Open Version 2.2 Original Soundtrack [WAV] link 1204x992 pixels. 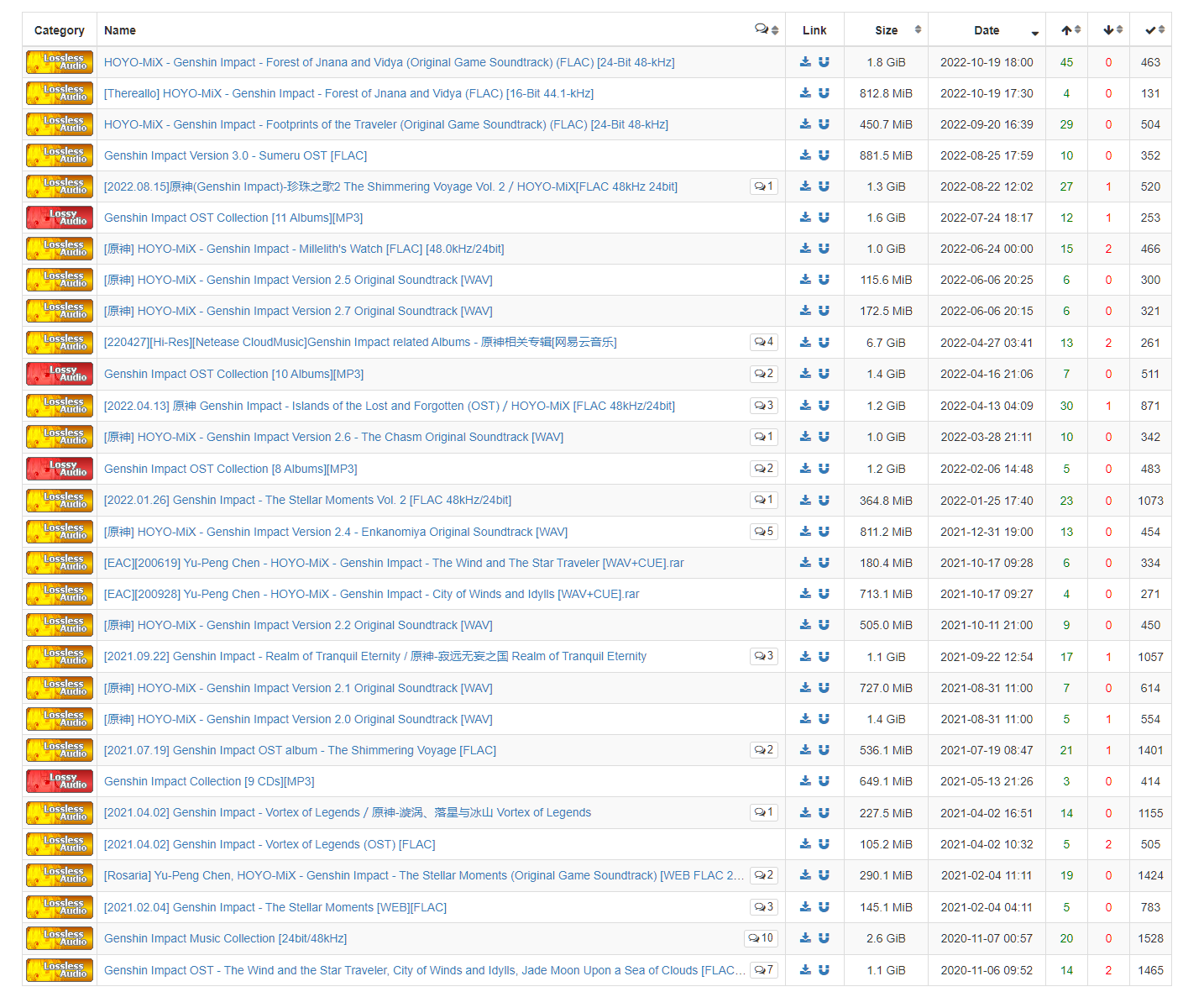coord(298,625)
